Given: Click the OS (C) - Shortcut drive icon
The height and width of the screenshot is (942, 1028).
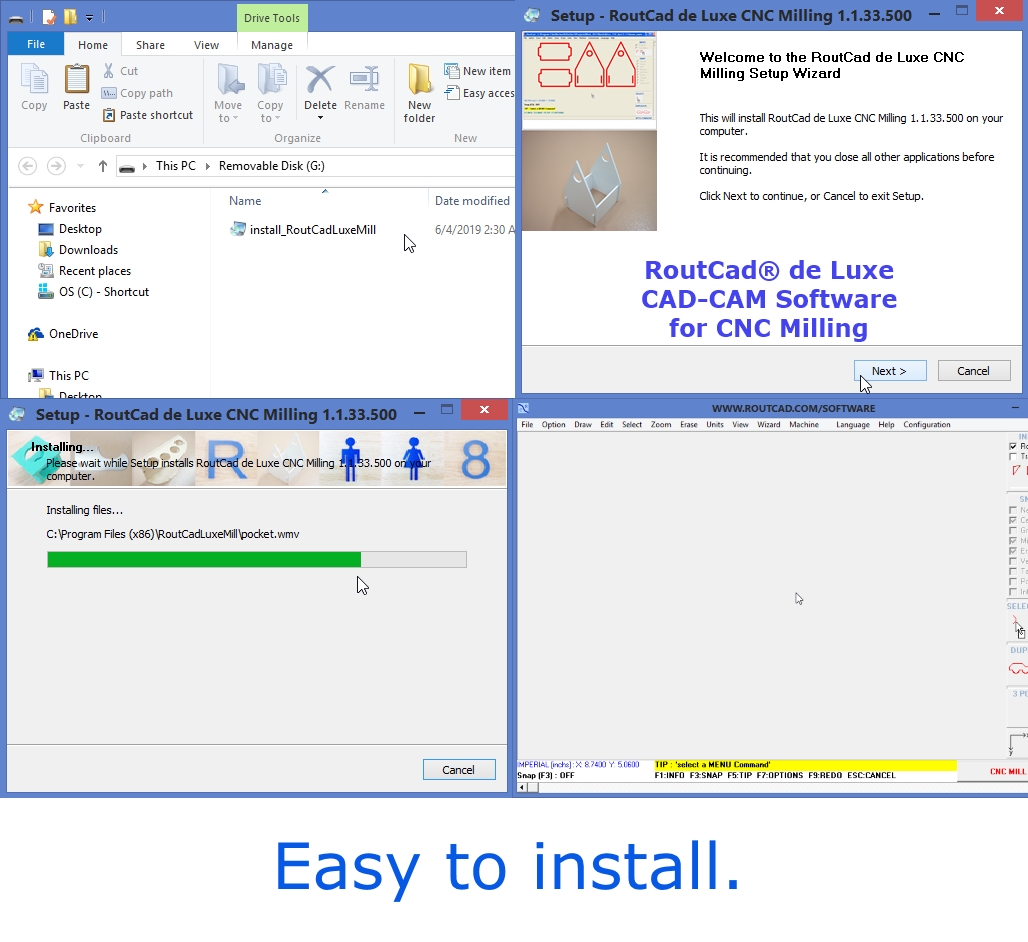Looking at the screenshot, I should (x=46, y=292).
